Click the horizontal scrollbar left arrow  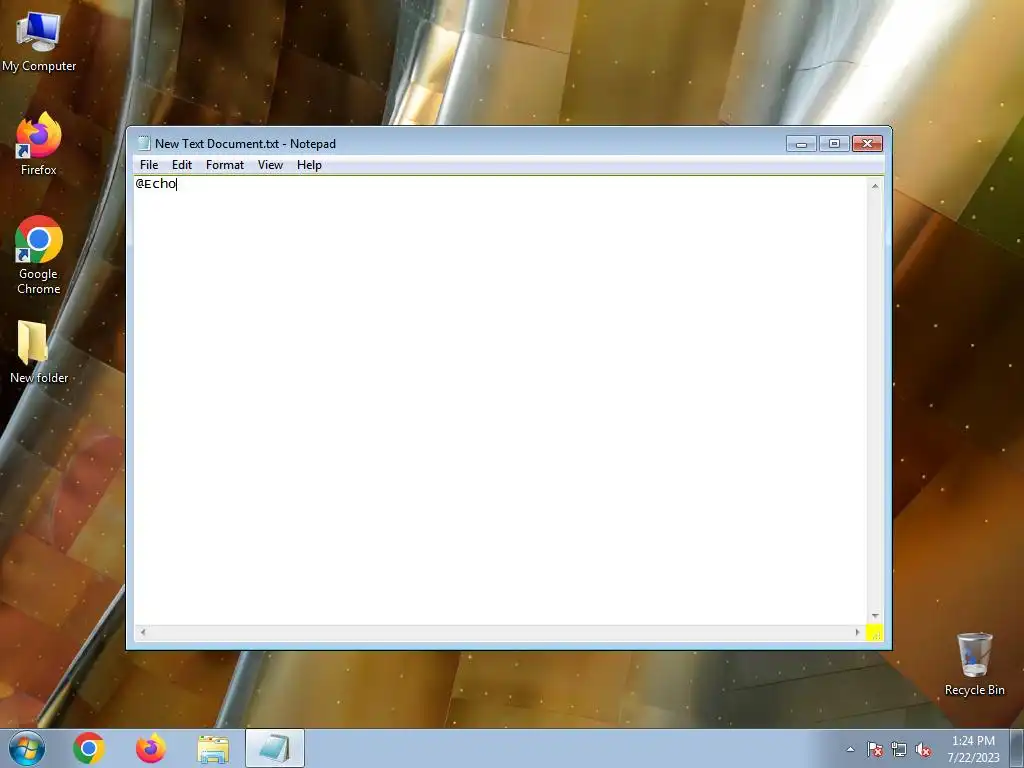tap(143, 632)
